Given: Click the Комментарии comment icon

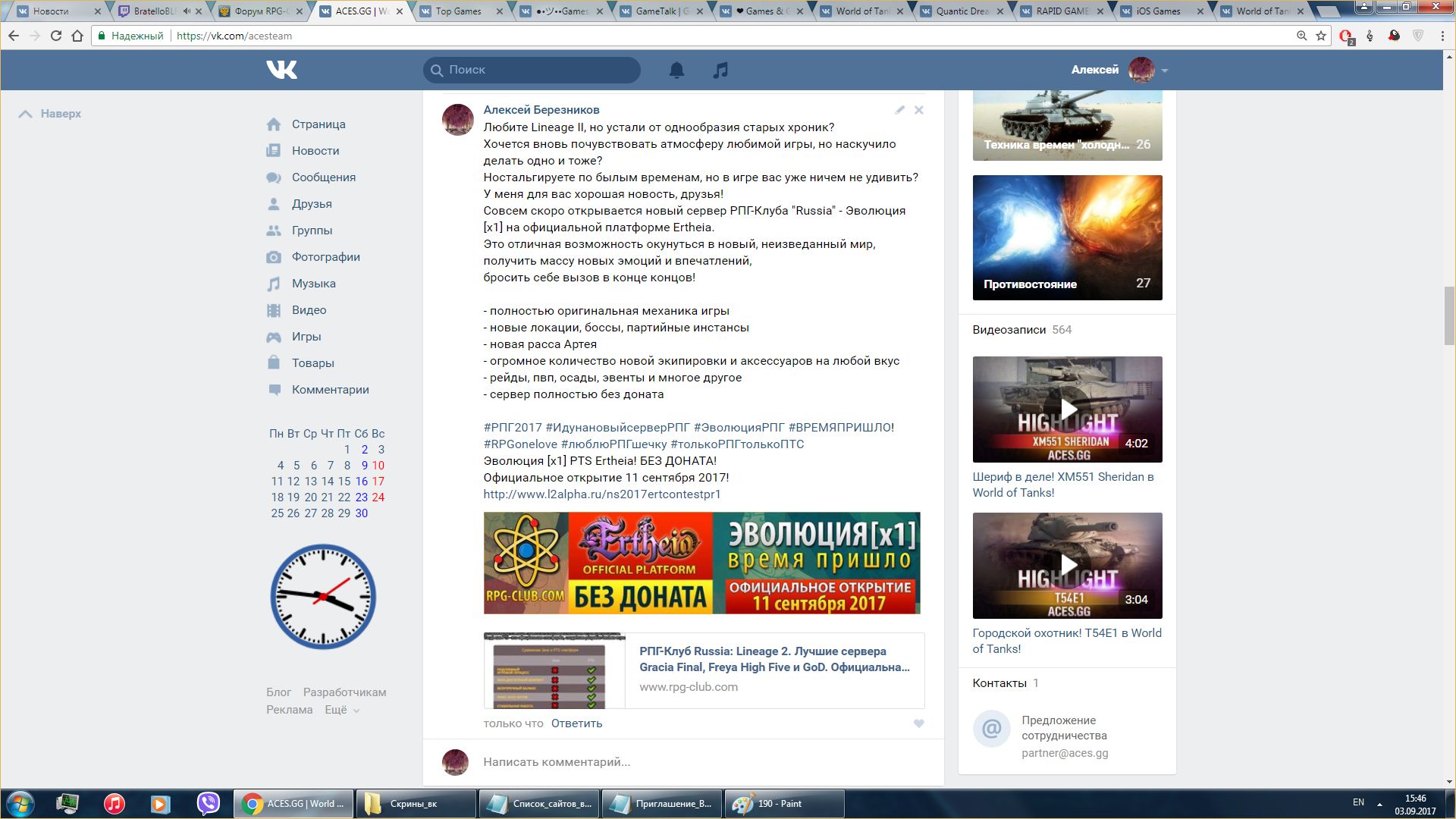Looking at the screenshot, I should (274, 390).
